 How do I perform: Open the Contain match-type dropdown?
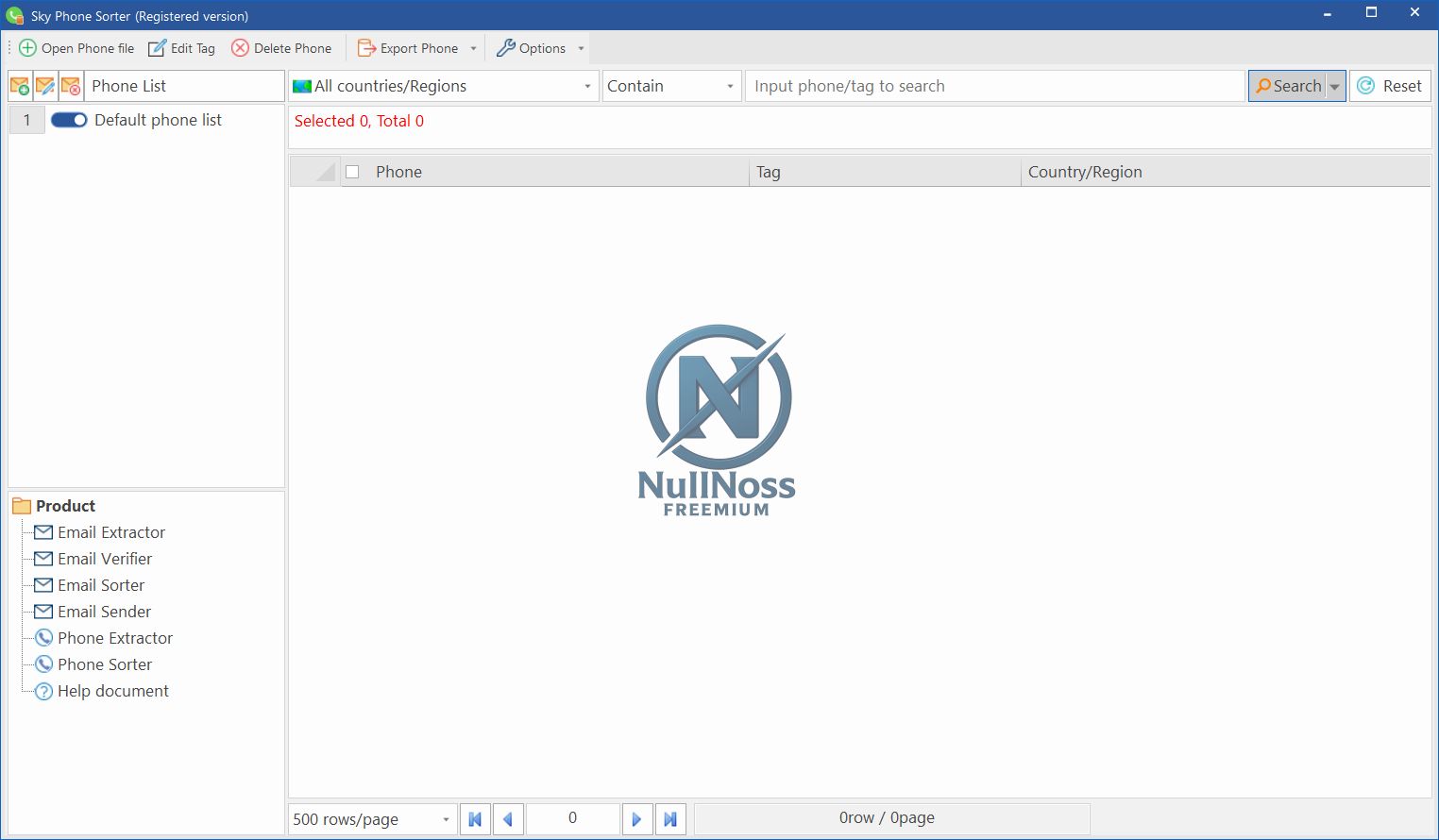[670, 86]
